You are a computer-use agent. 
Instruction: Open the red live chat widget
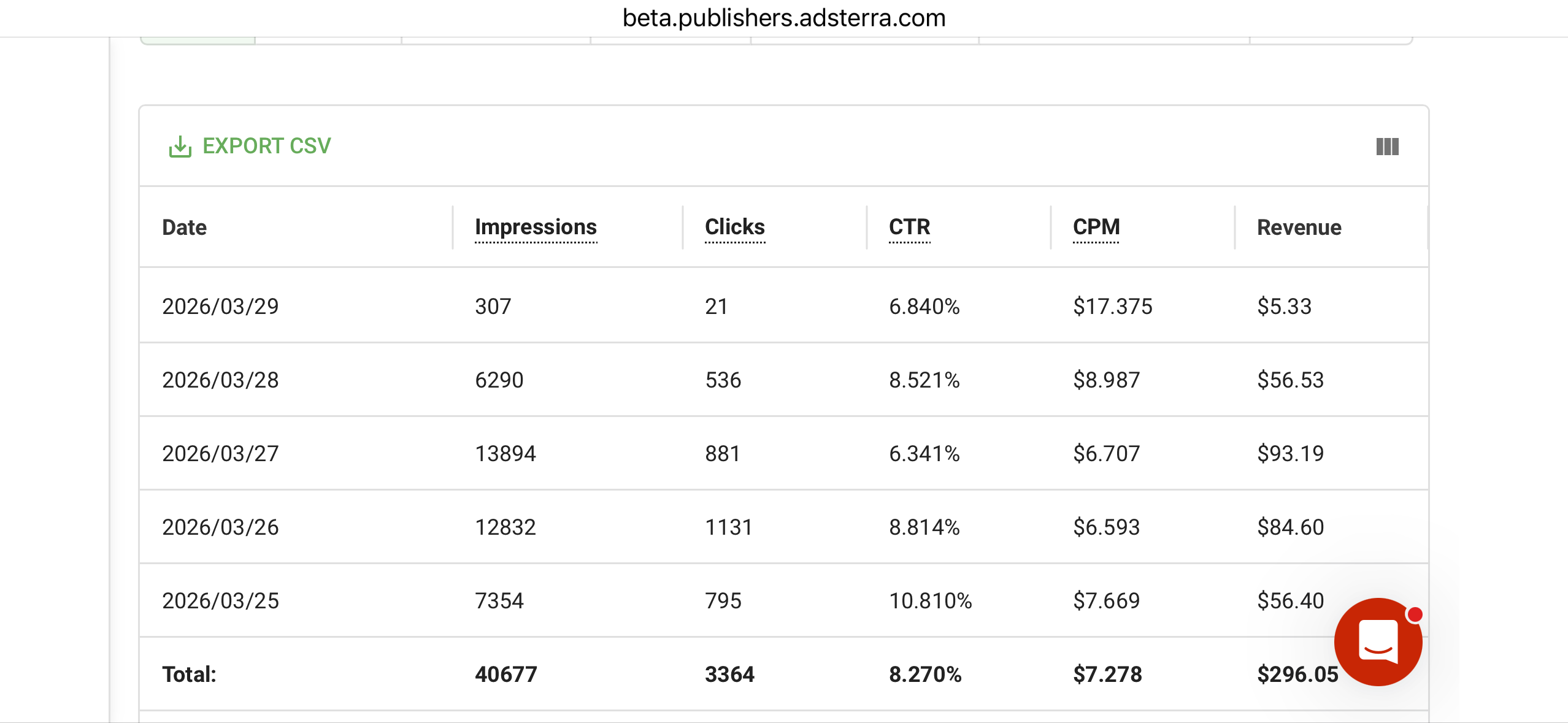tap(1378, 641)
